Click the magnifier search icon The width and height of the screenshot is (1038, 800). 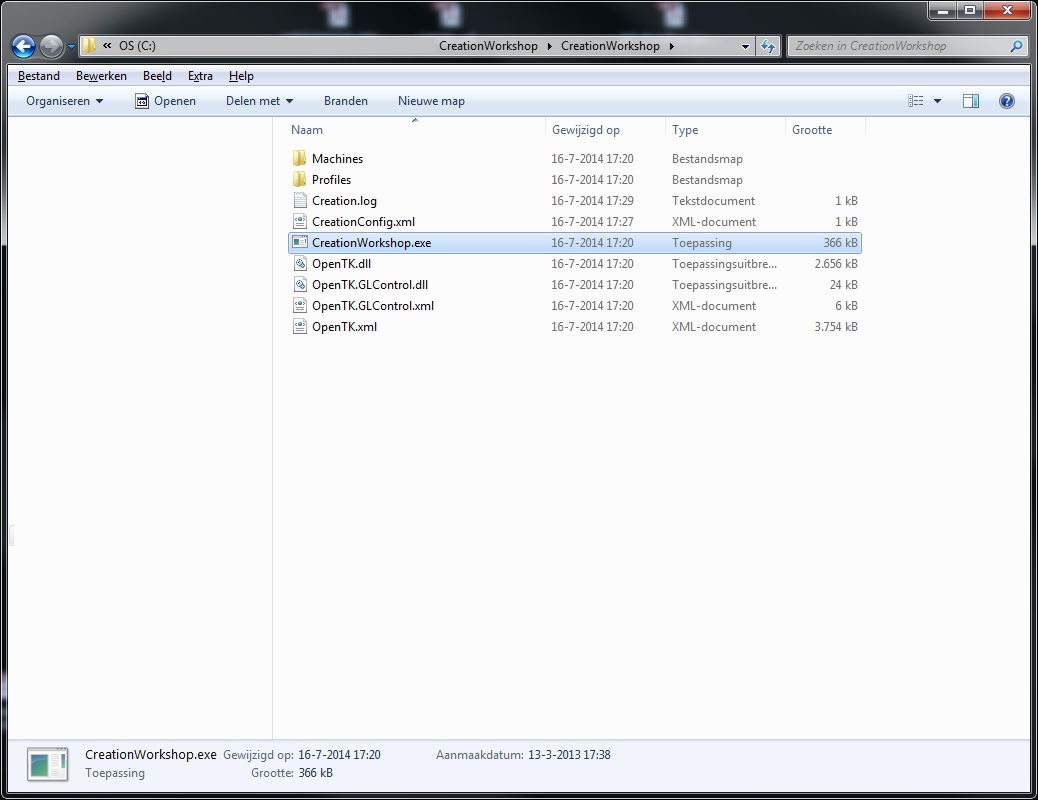pyautogui.click(x=1016, y=46)
